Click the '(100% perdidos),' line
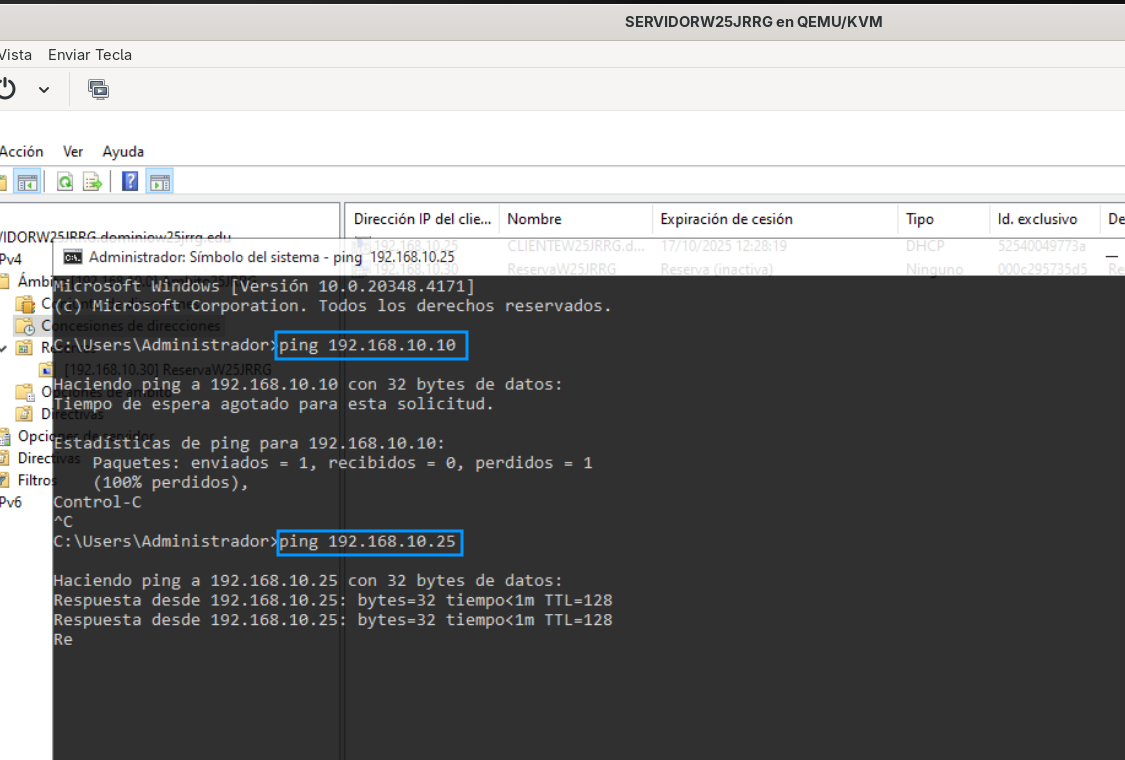Screen dimensions: 1125x760 click(x=171, y=482)
